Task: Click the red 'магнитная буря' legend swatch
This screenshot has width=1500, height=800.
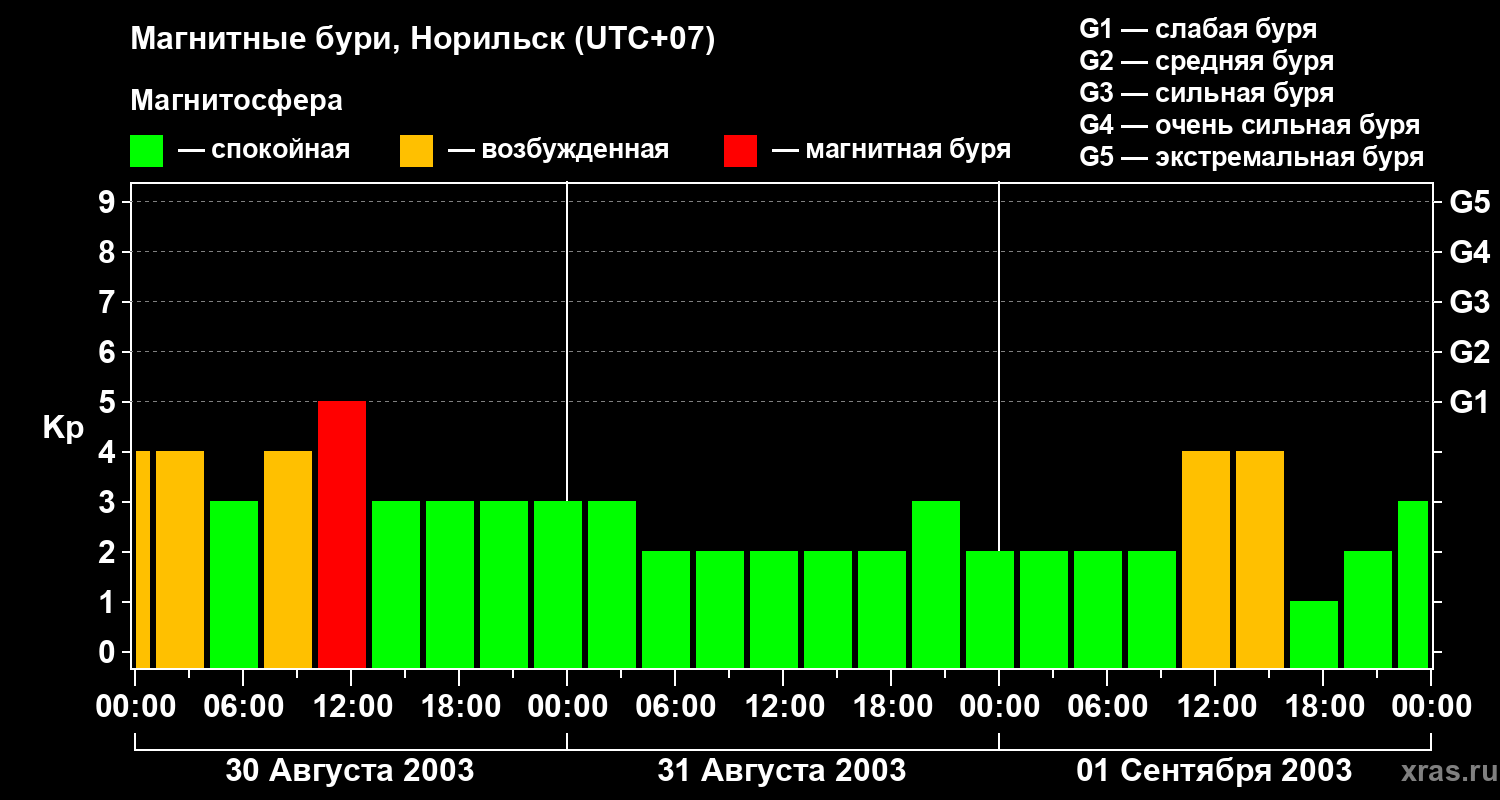Action: tap(740, 151)
